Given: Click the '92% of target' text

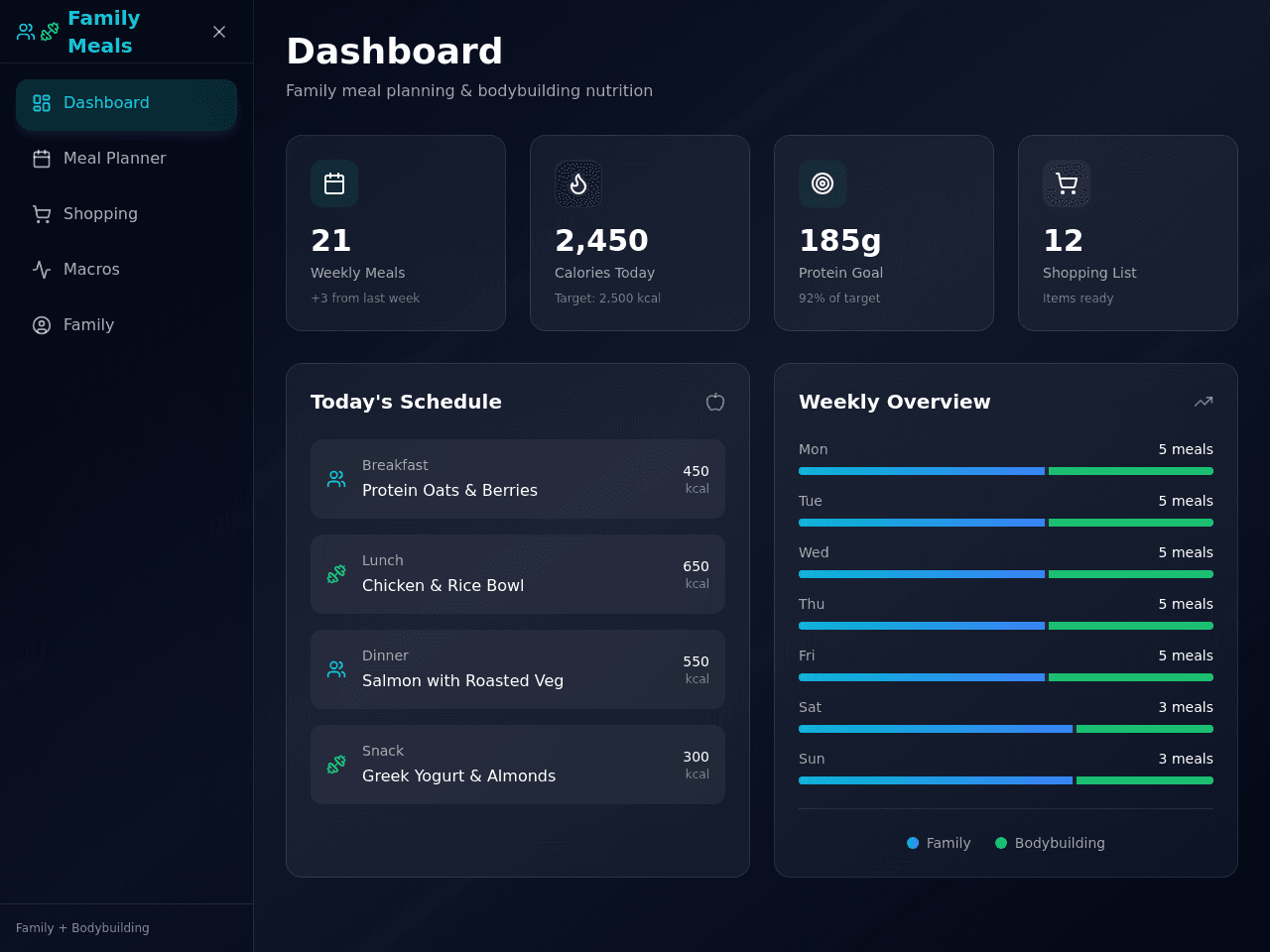Looking at the screenshot, I should (x=839, y=298).
